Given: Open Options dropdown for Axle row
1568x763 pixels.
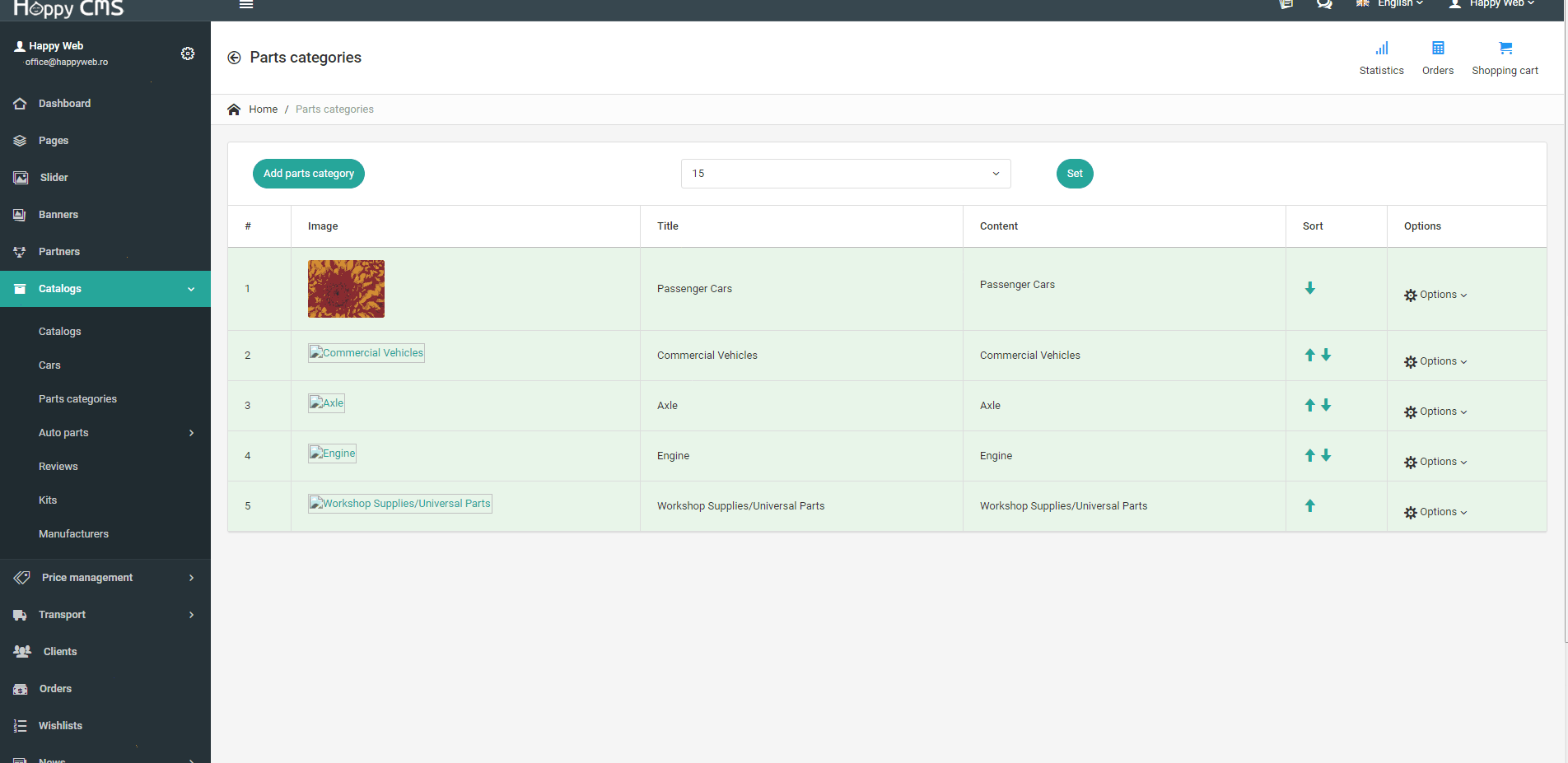Looking at the screenshot, I should click(x=1435, y=412).
